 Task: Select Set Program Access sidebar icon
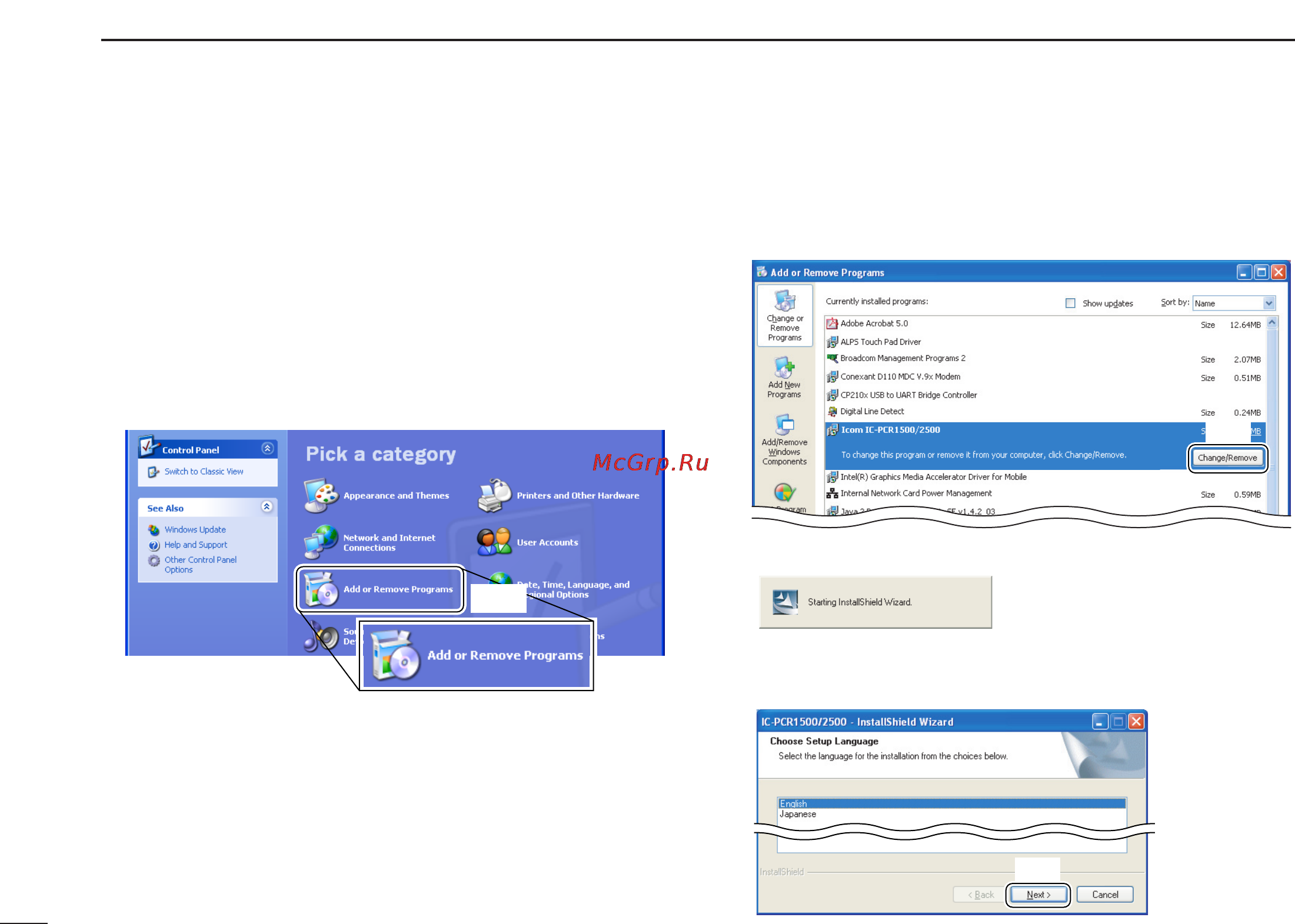coord(784,492)
